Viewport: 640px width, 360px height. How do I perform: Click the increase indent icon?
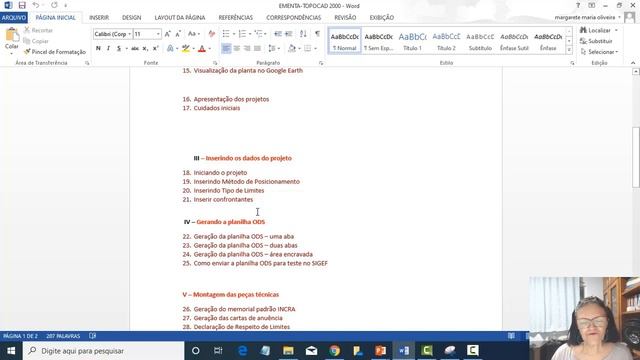pyautogui.click(x=289, y=34)
